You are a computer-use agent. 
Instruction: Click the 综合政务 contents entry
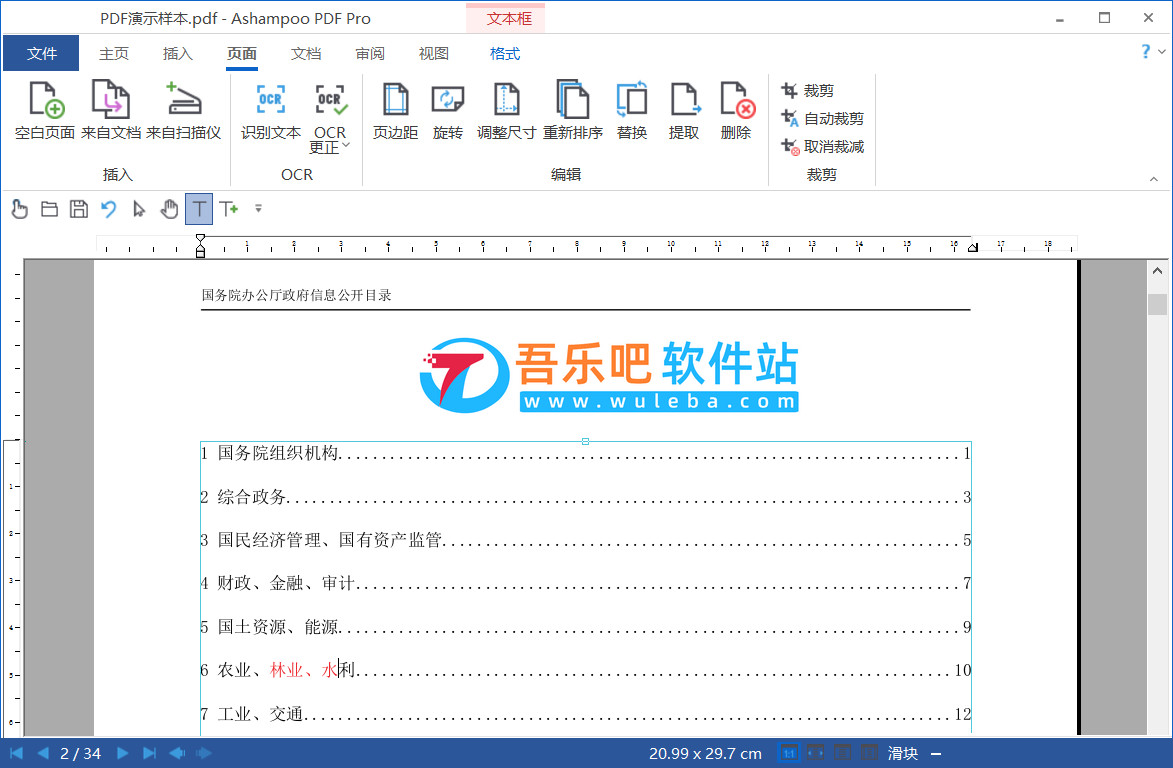pyautogui.click(x=585, y=497)
